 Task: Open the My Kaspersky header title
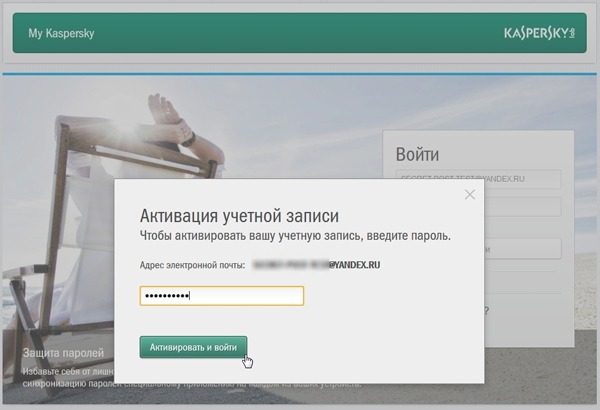[61, 33]
